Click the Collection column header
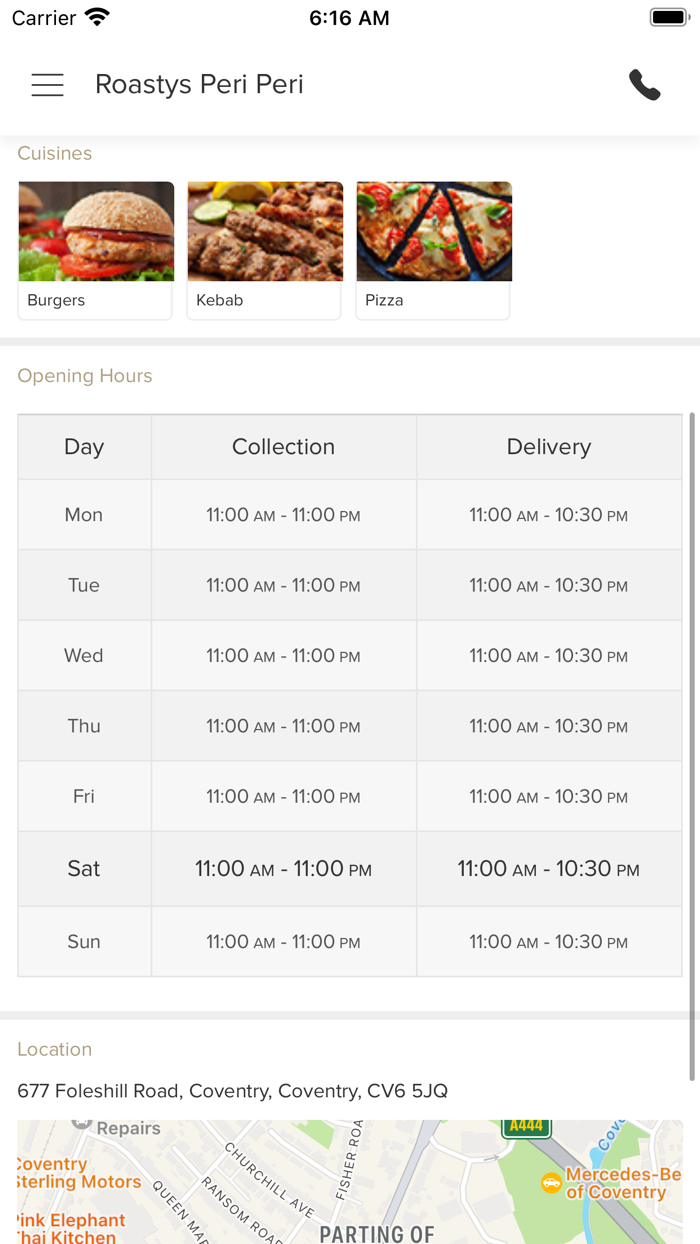 pos(283,447)
